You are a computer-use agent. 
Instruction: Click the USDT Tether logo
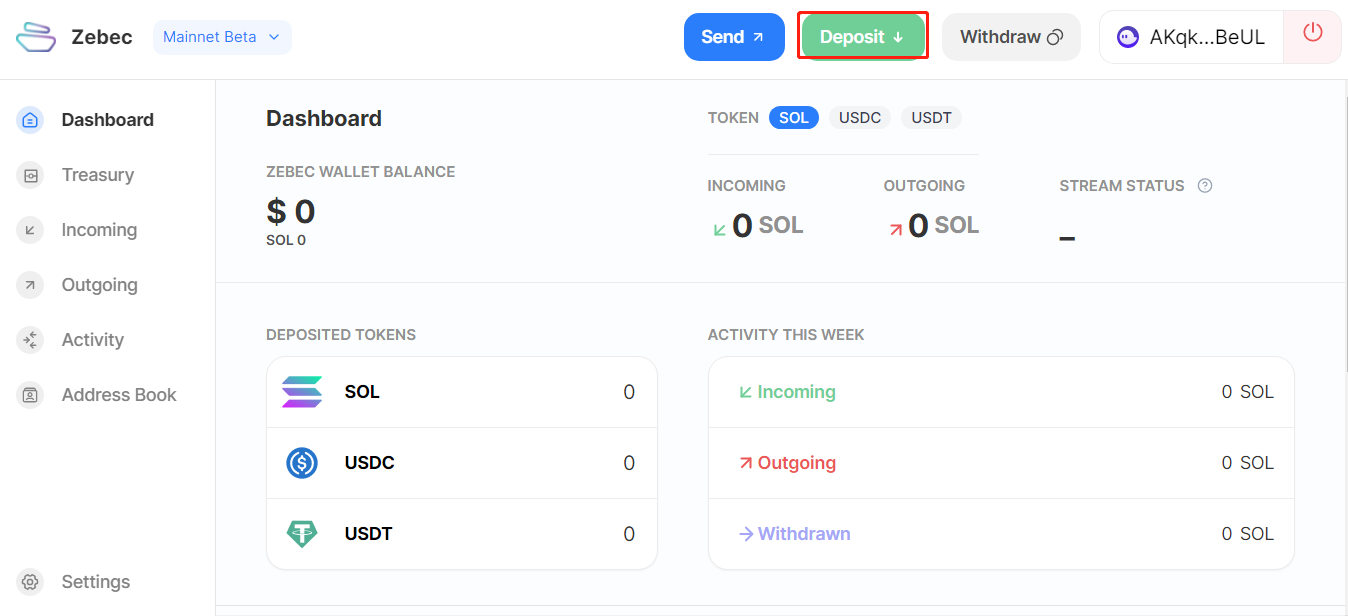pyautogui.click(x=302, y=534)
